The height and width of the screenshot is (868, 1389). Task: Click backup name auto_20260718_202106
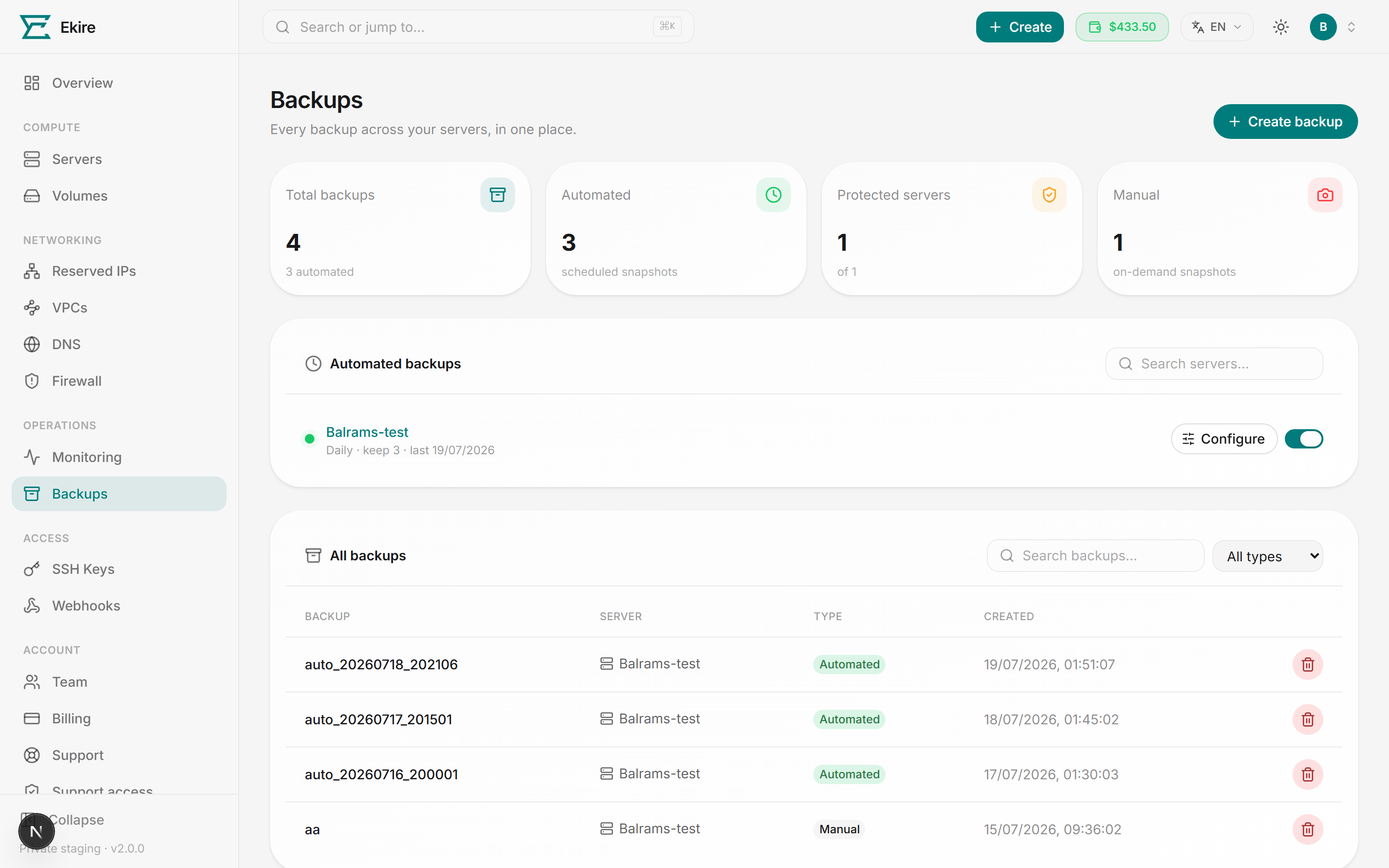[381, 664]
